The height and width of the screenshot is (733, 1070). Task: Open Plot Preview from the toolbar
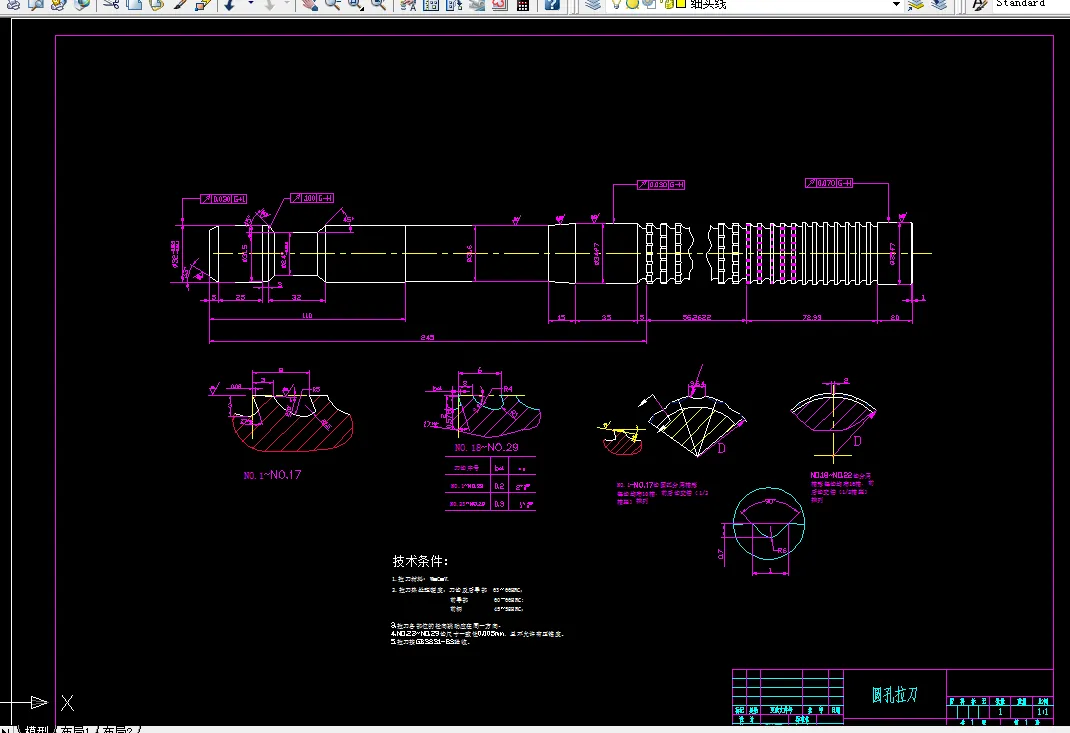click(35, 4)
